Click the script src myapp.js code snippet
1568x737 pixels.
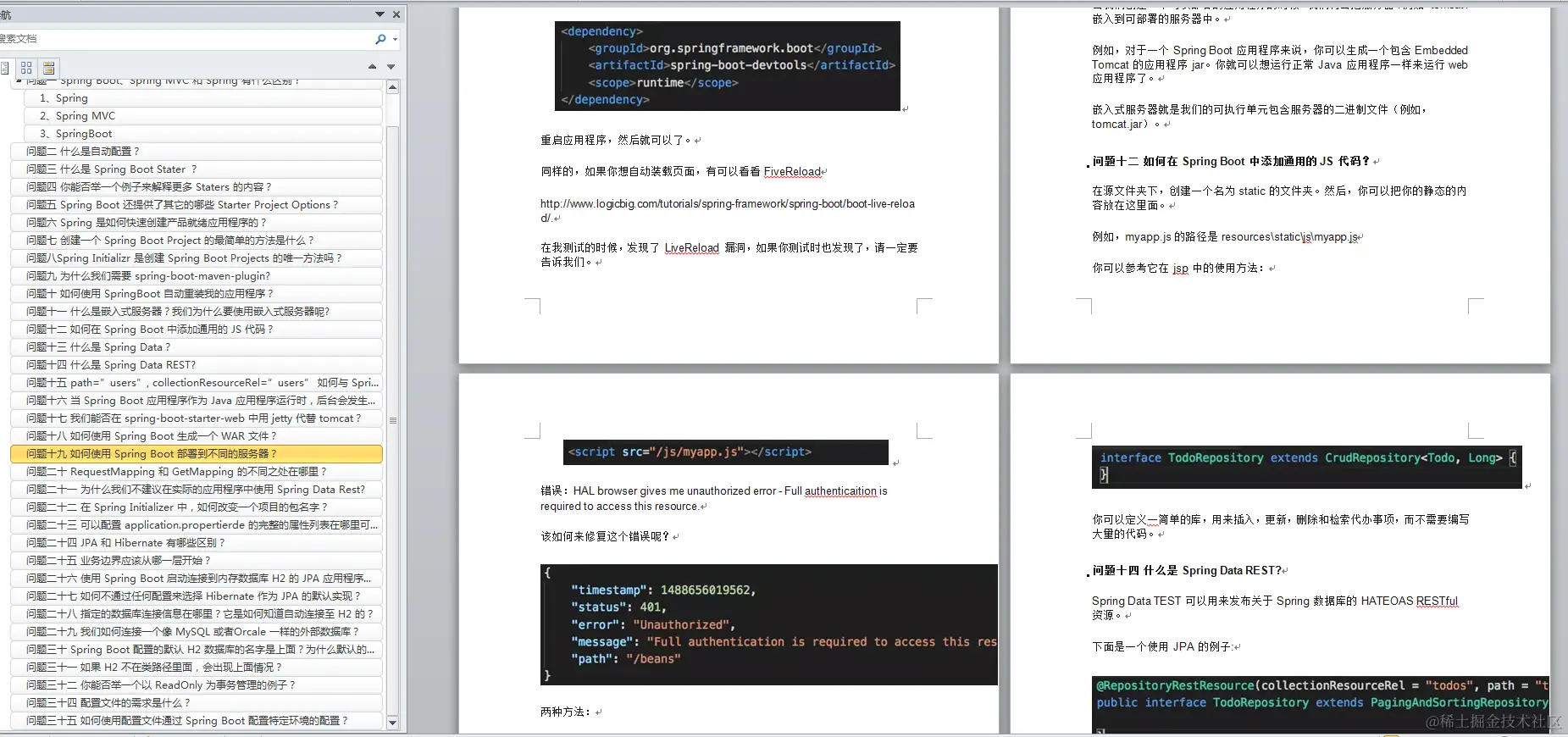click(726, 452)
